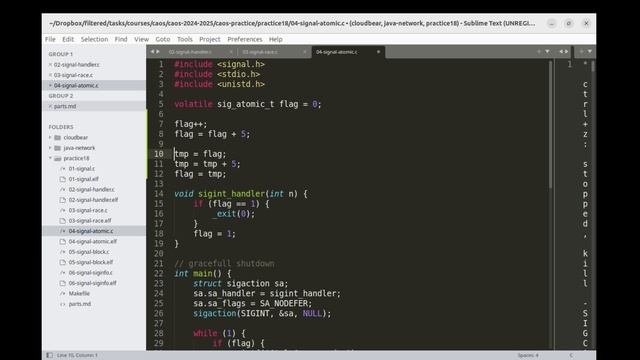The width and height of the screenshot is (640, 360).
Task: Click the file icon beside 05-signal-block.elf
Action: tap(62, 262)
